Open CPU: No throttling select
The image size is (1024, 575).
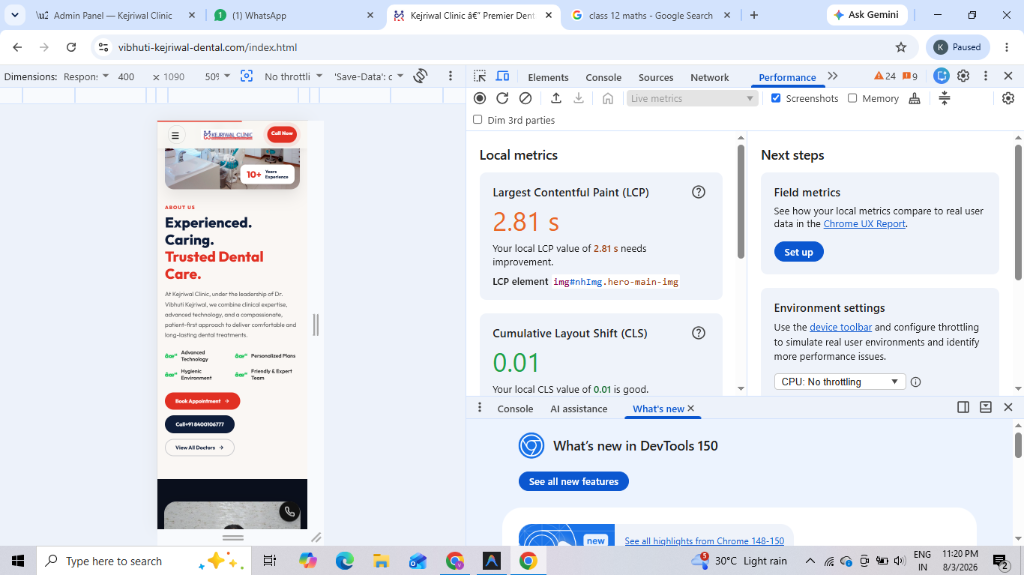click(x=839, y=382)
